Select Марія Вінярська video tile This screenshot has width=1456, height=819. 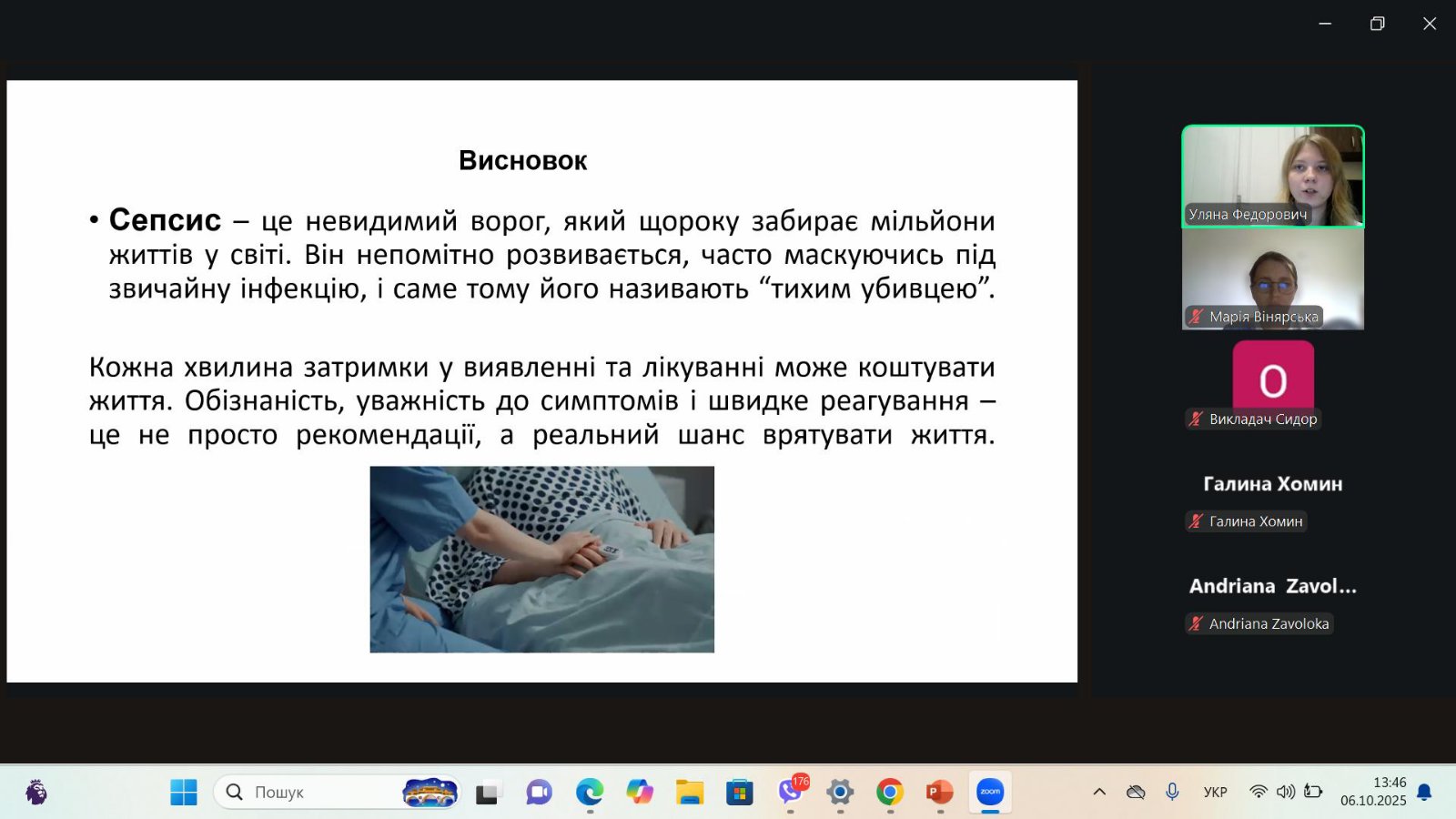pos(1272,278)
